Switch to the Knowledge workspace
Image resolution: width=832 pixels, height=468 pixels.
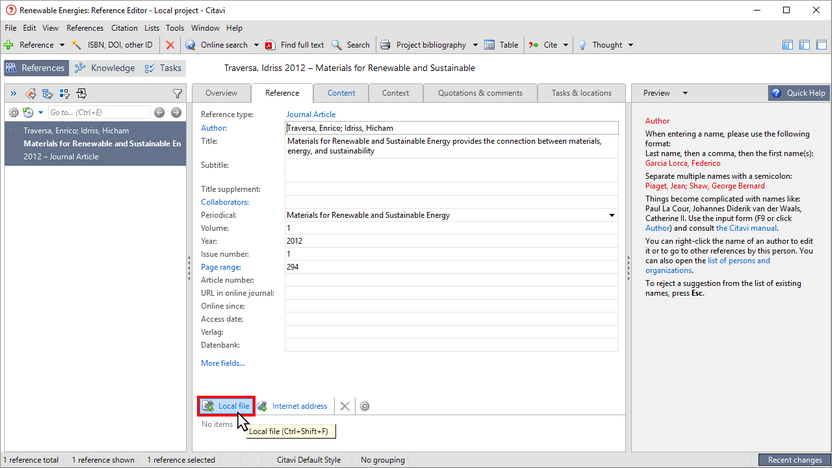click(105, 68)
